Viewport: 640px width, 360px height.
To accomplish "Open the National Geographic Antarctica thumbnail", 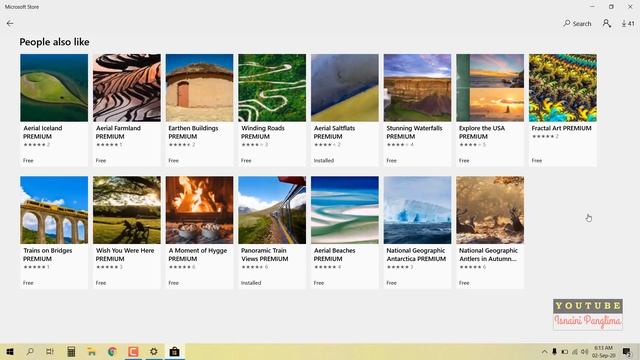I will coord(417,210).
